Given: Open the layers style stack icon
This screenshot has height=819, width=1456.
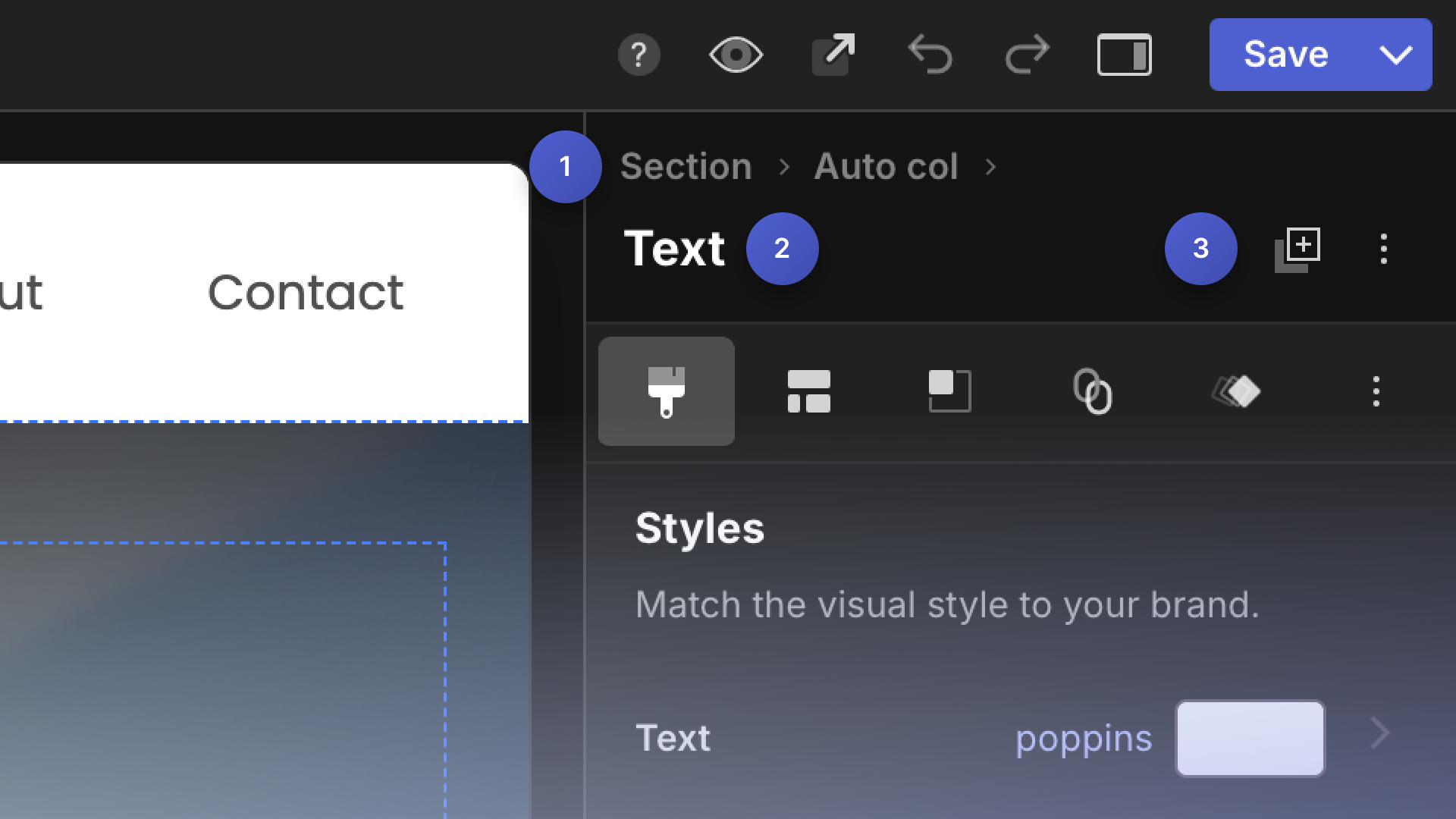Looking at the screenshot, I should (x=1235, y=391).
